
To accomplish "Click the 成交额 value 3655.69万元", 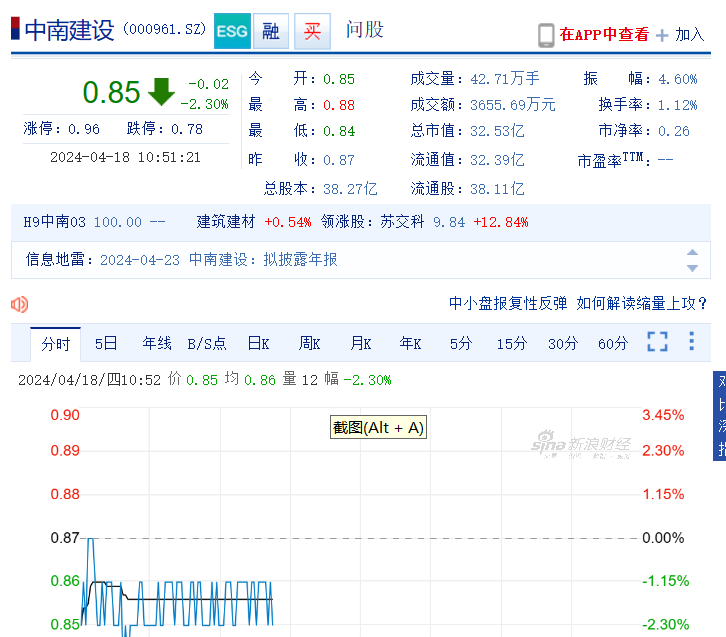I will pos(513,105).
